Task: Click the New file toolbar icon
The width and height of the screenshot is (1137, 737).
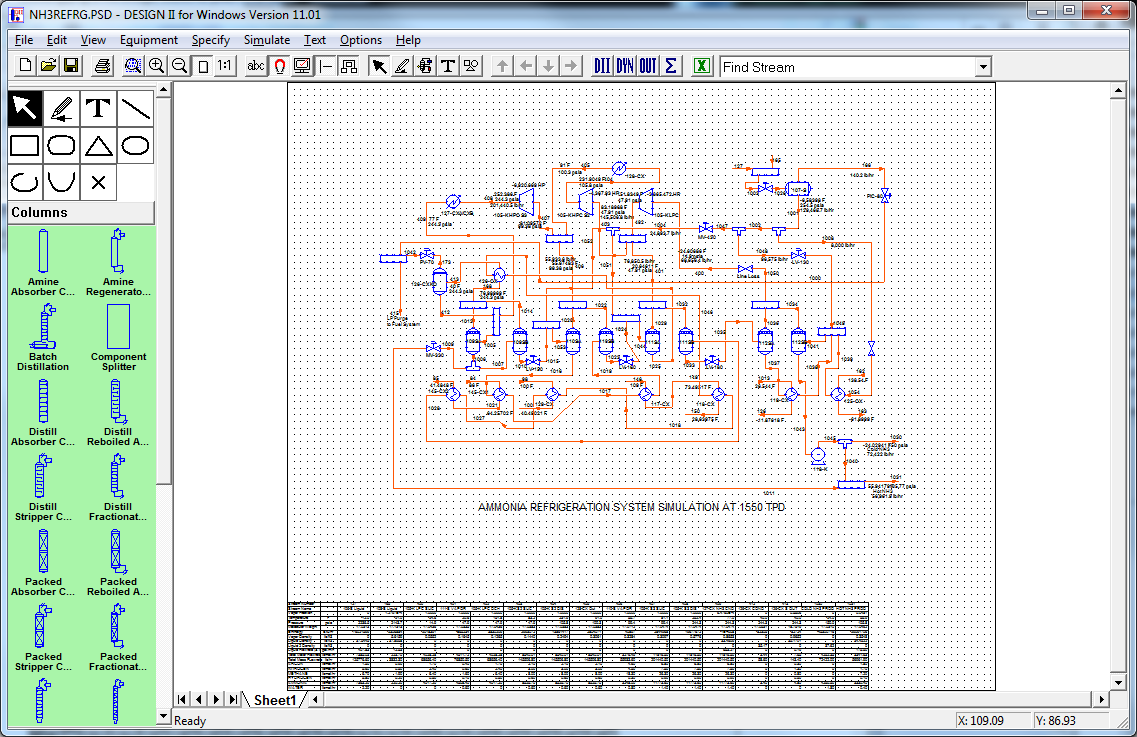Action: point(25,66)
